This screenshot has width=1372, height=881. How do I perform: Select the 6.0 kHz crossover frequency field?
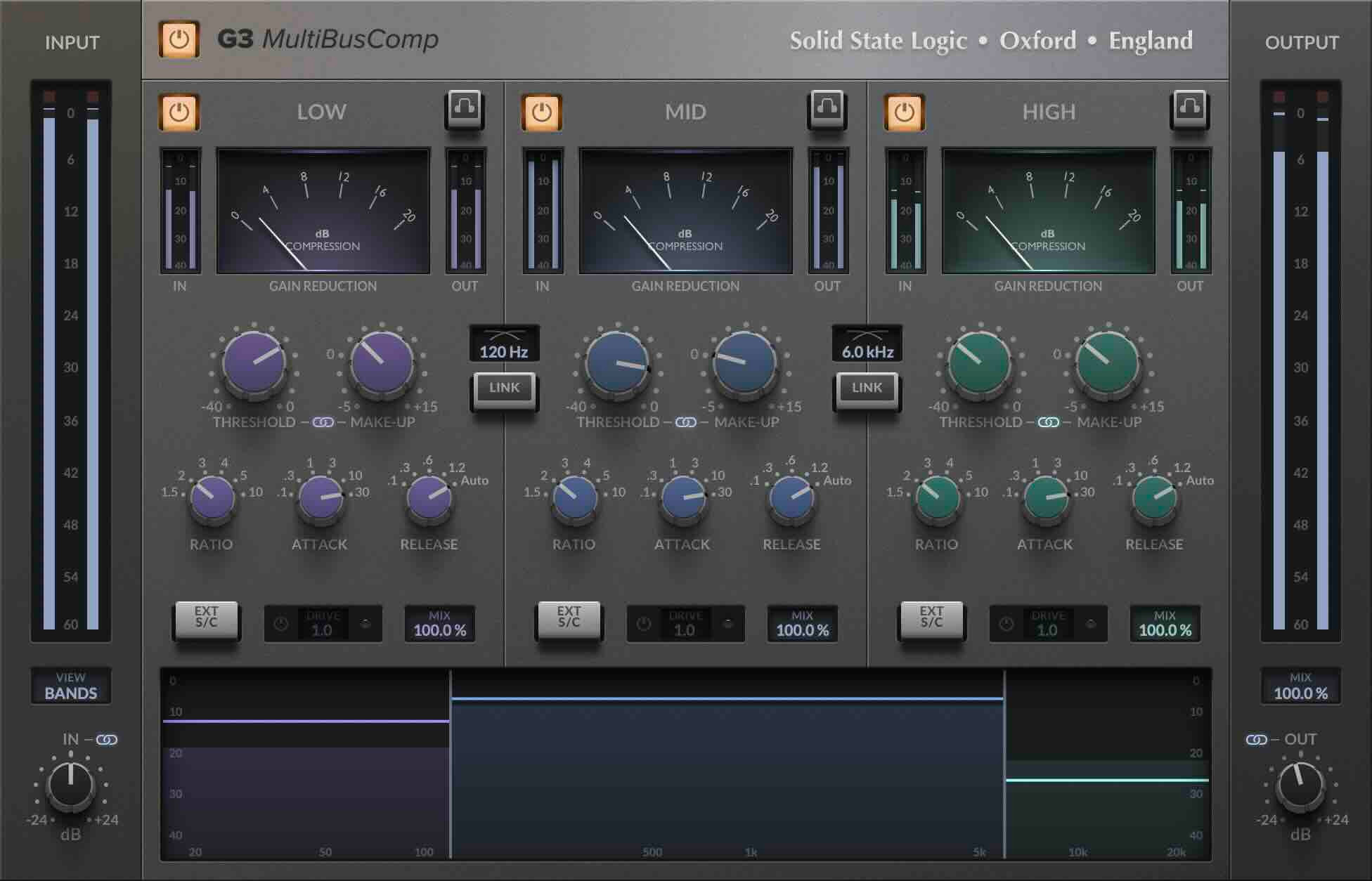867,344
